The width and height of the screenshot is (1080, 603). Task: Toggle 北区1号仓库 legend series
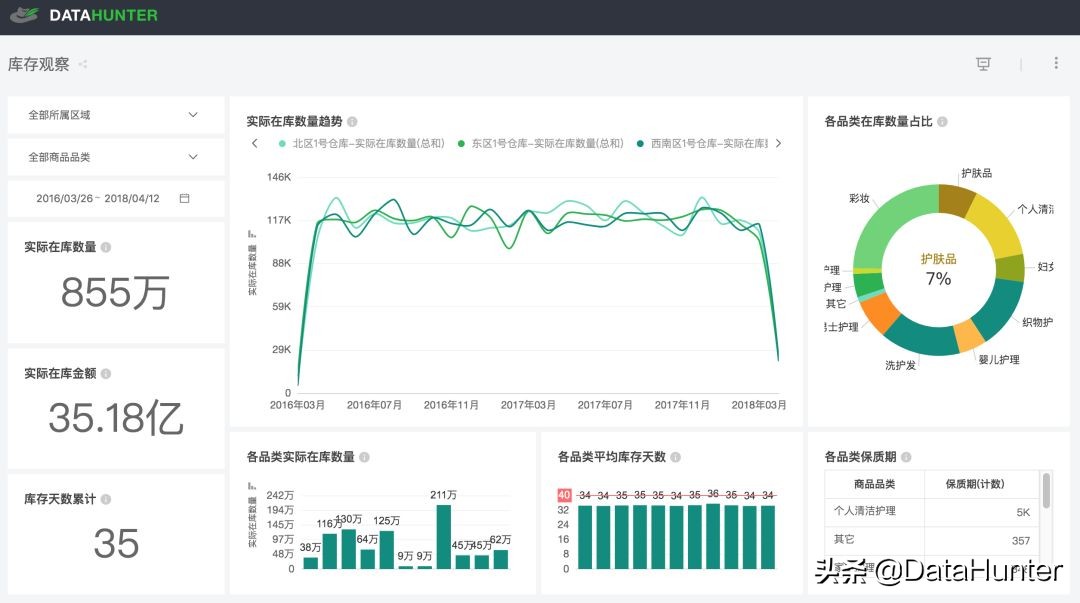click(x=362, y=143)
